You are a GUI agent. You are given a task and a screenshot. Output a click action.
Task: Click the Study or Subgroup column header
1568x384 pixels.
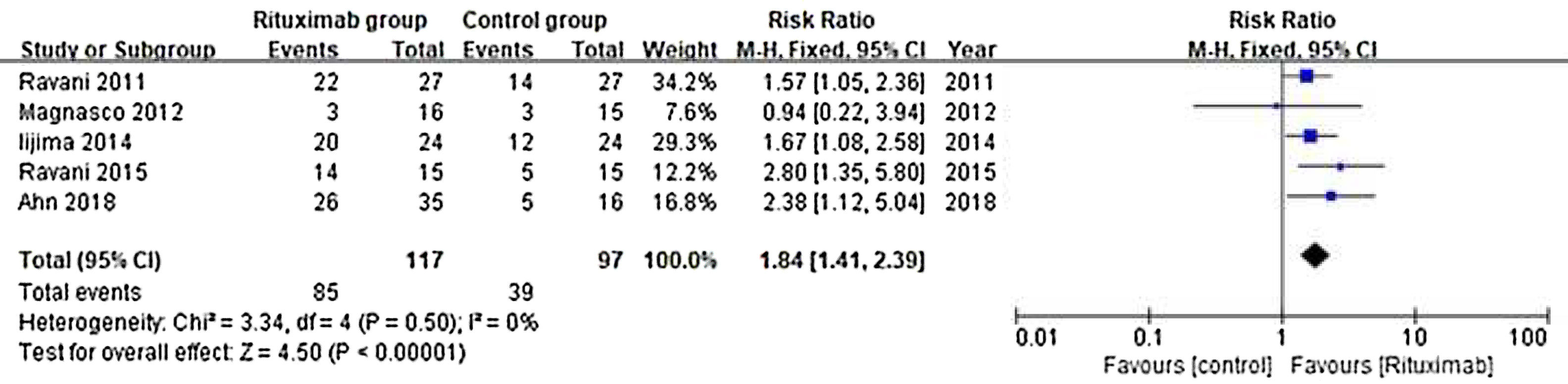coord(117,50)
